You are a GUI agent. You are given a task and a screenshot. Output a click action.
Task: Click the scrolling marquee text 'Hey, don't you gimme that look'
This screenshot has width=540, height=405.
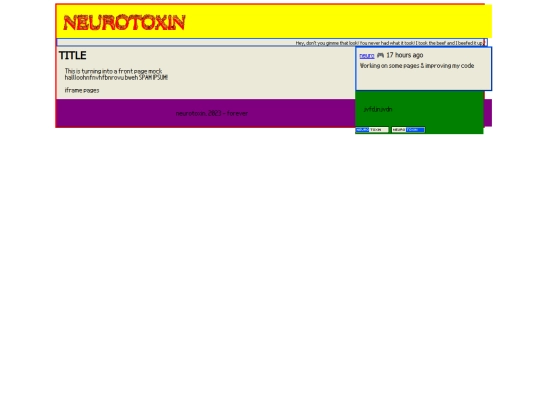[390, 43]
